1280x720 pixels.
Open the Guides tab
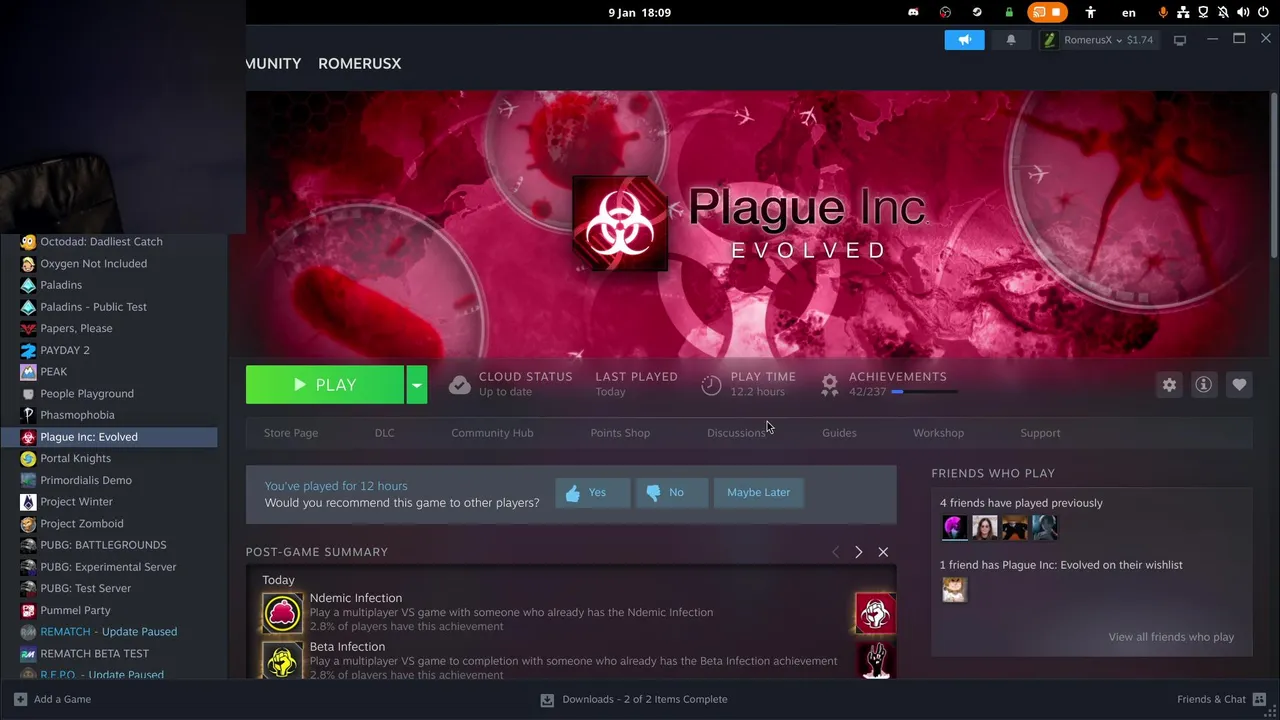839,433
